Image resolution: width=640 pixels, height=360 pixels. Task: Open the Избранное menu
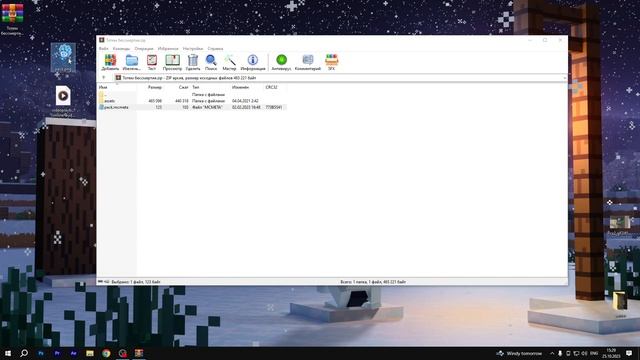(x=168, y=49)
